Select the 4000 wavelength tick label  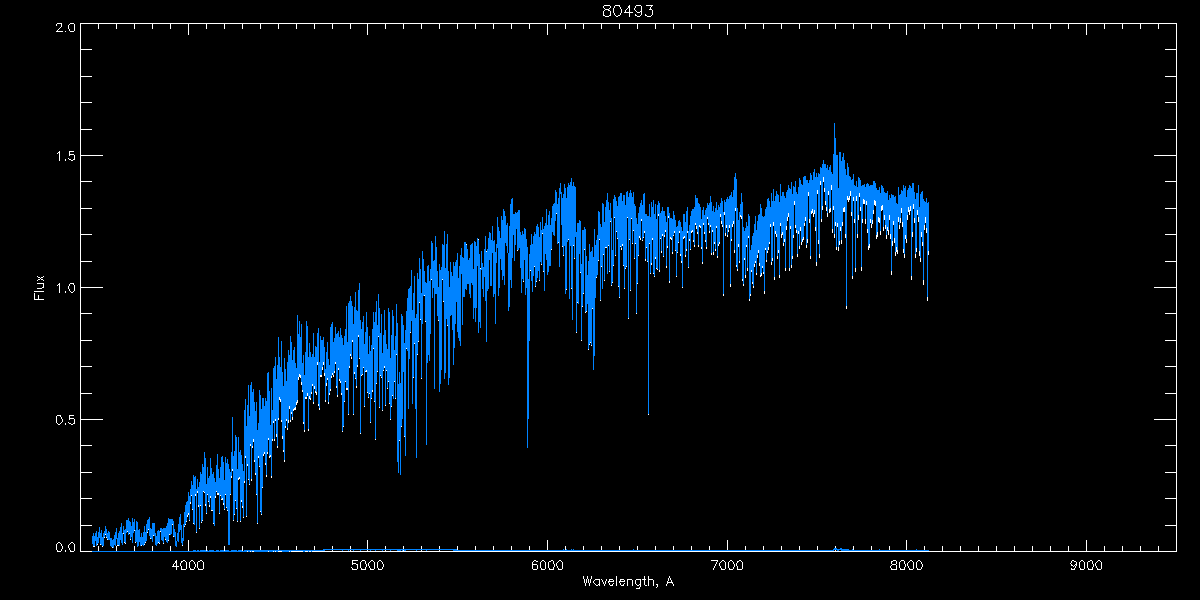tap(188, 565)
